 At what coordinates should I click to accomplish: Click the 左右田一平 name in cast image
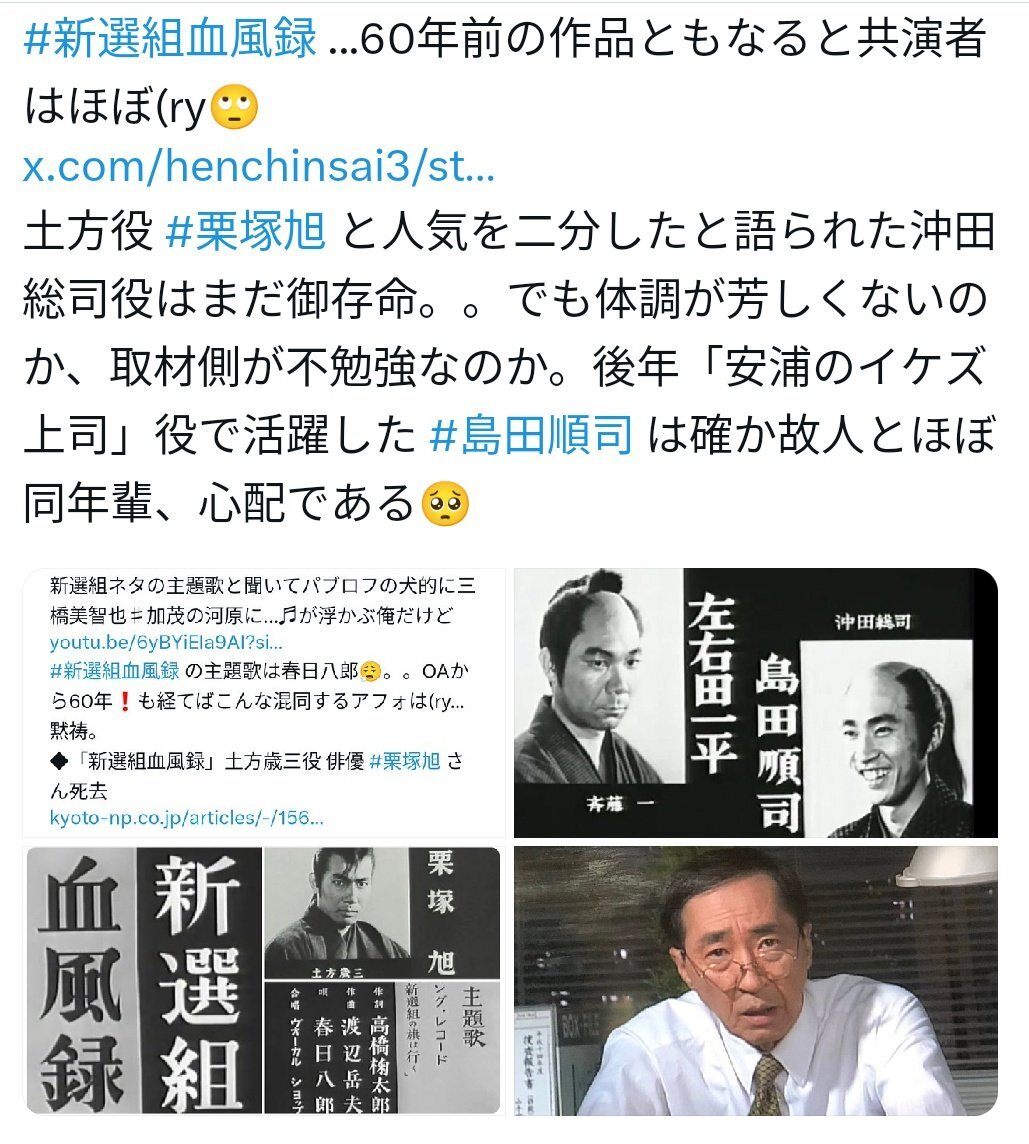point(712,682)
